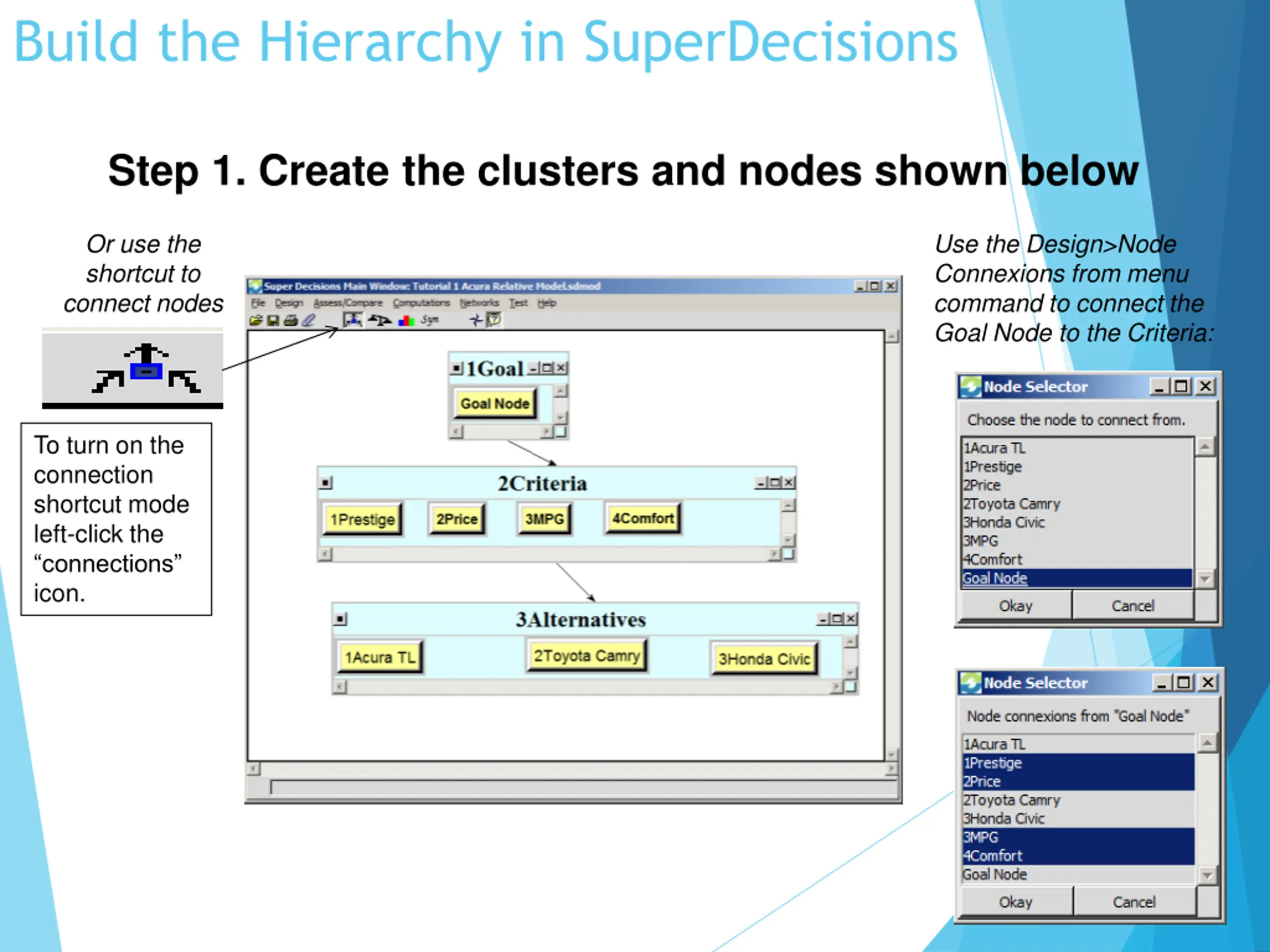Toggle 3Honda Civic in Goal Node connexions list
1270x952 pixels.
coord(1078,819)
